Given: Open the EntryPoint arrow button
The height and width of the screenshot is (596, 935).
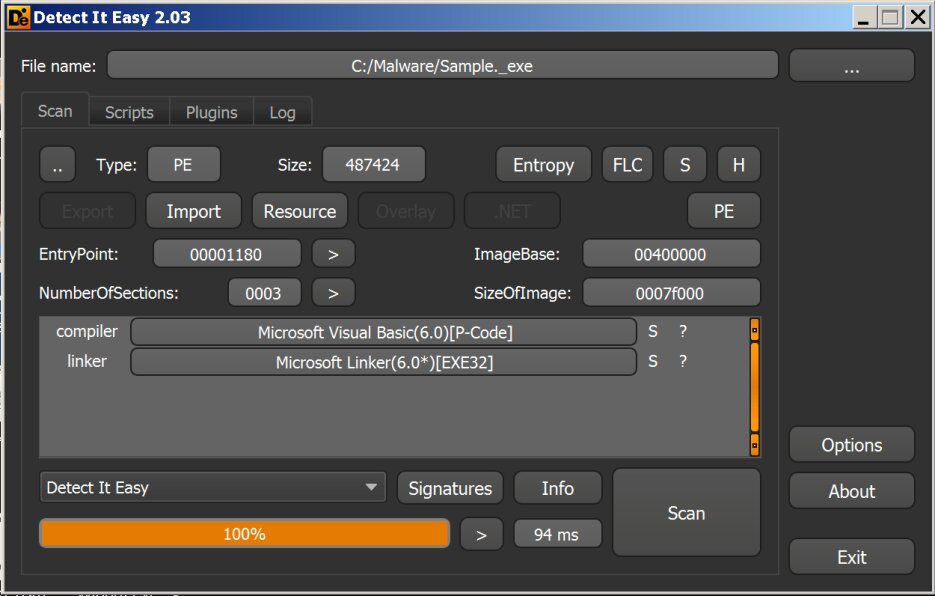Looking at the screenshot, I should 333,254.
